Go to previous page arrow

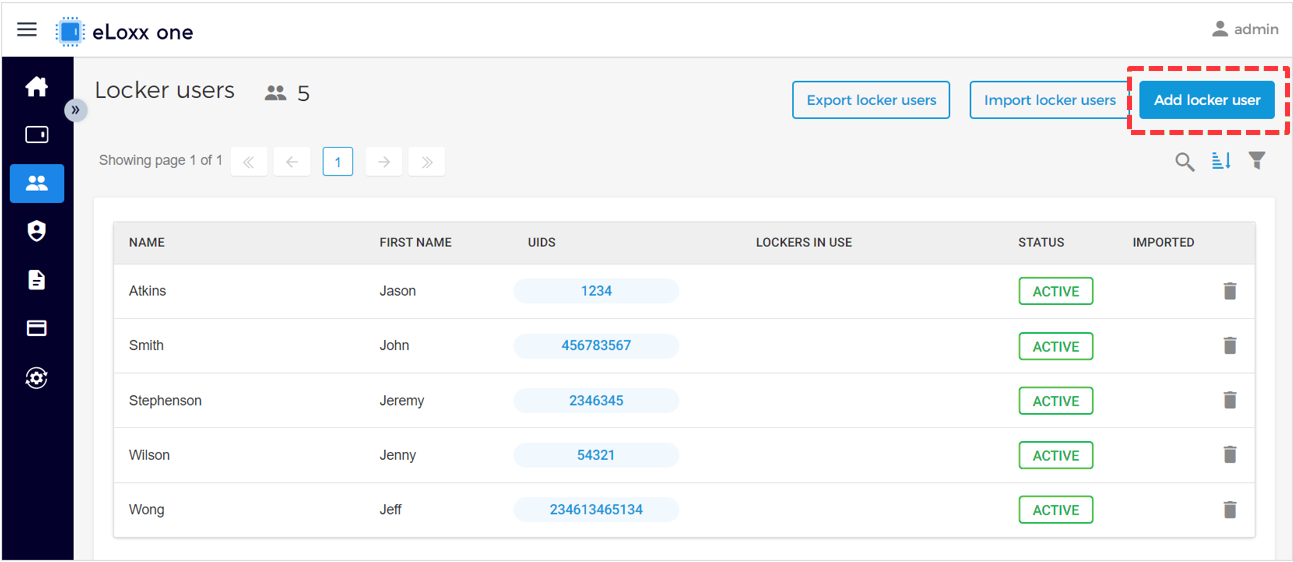(x=292, y=161)
